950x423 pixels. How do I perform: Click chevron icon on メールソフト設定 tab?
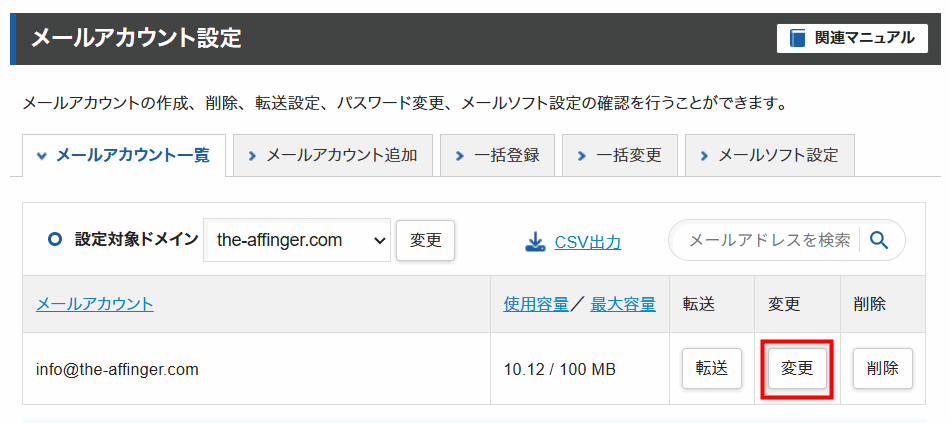(704, 156)
